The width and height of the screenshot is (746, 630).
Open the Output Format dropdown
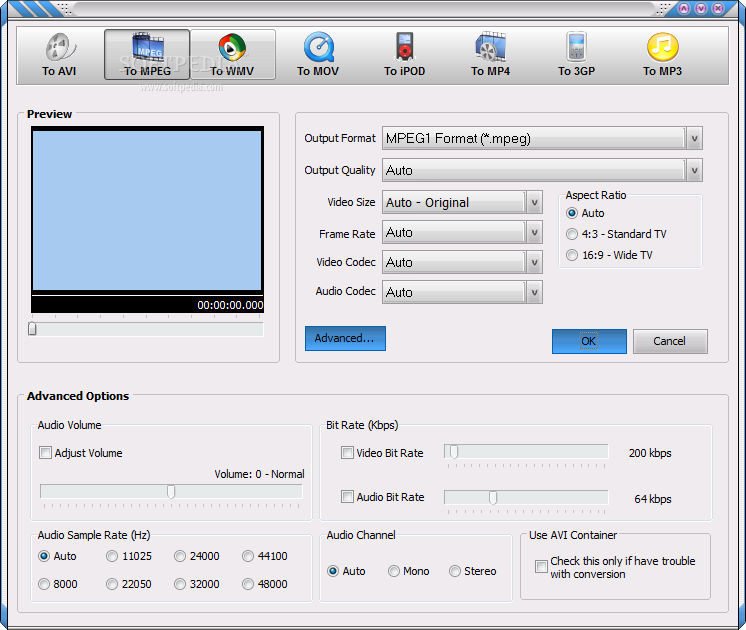click(694, 138)
